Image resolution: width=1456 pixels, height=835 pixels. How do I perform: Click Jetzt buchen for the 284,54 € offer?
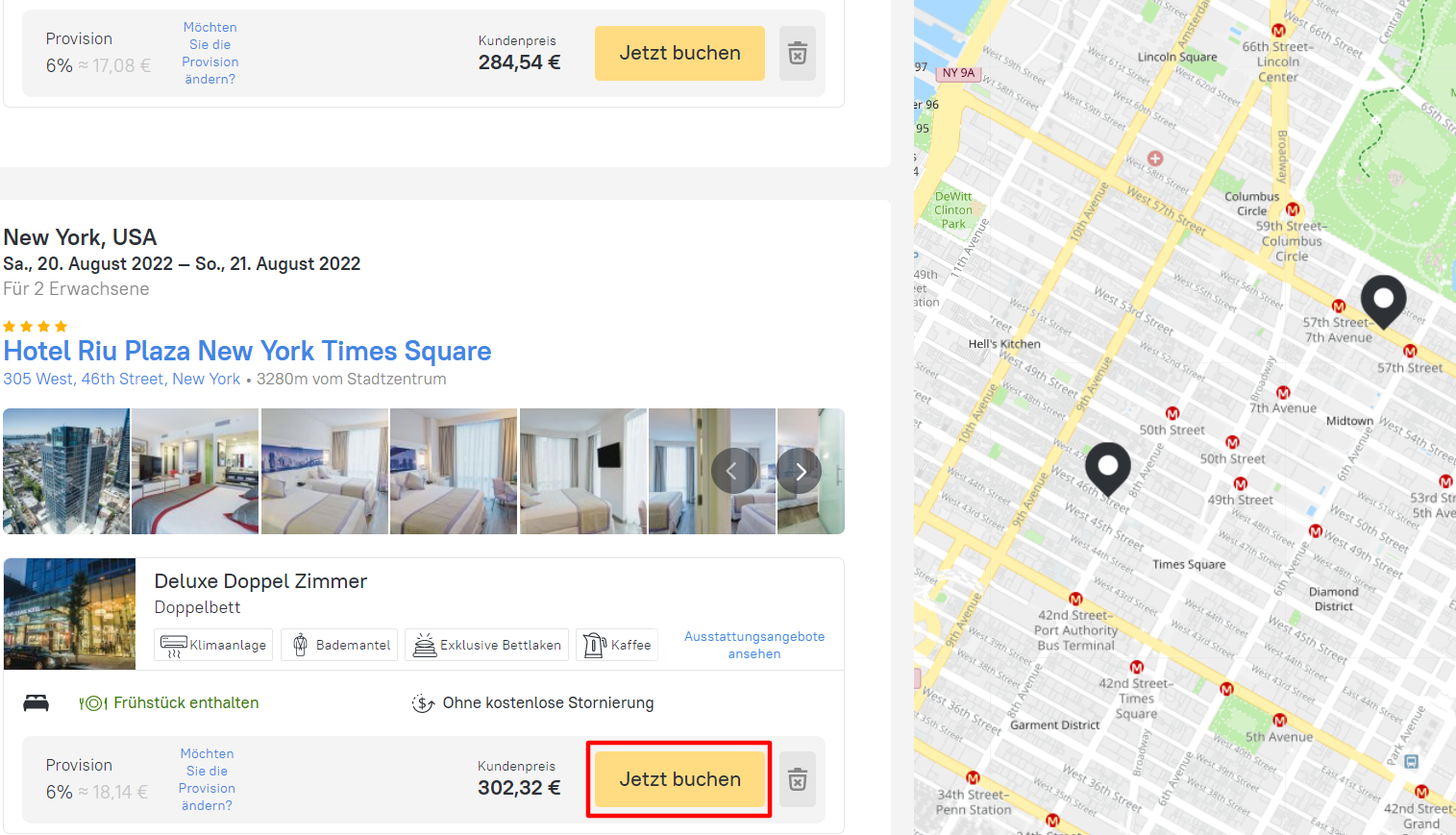[x=679, y=53]
